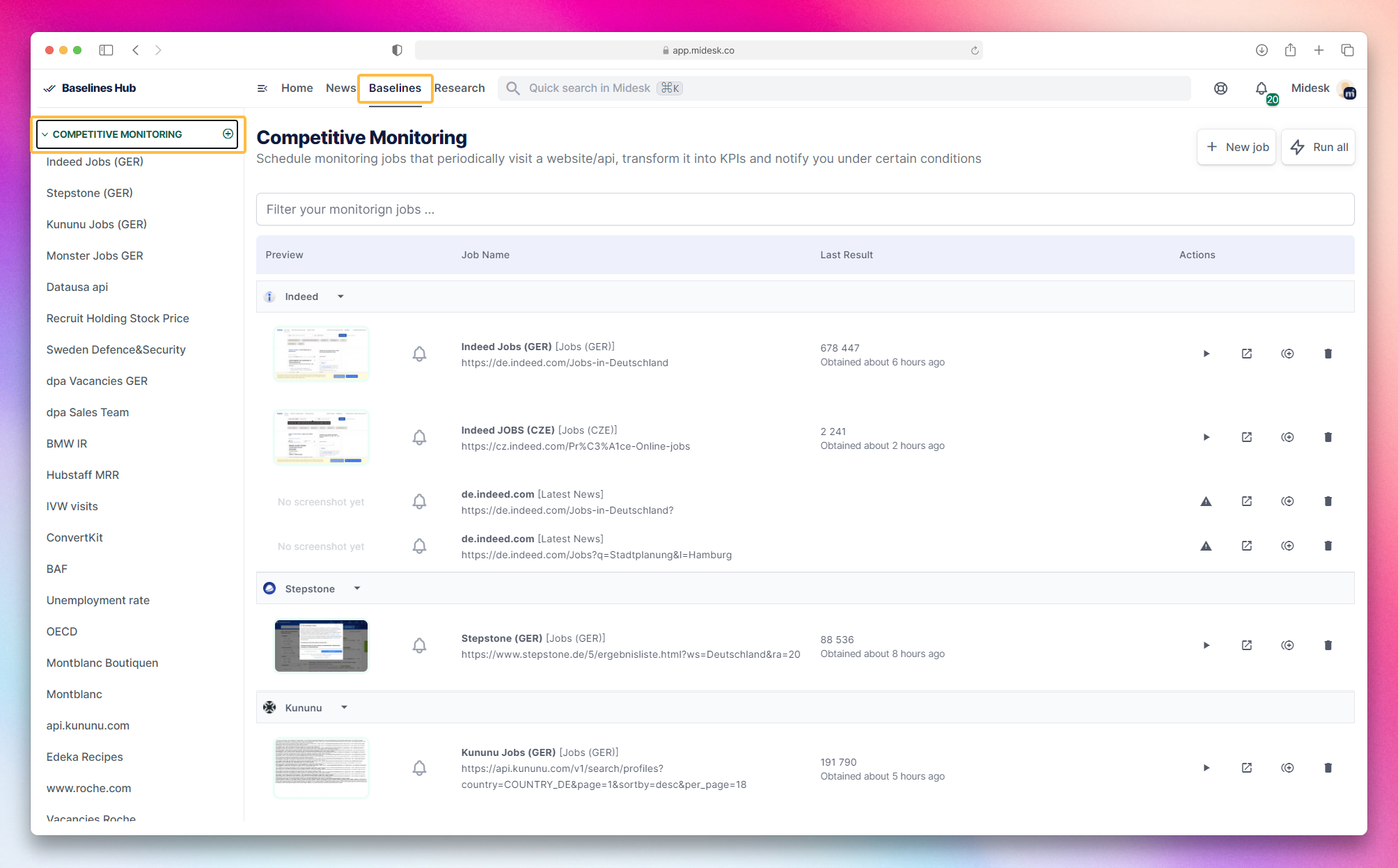Click warning icon for Stadtplanung Hamburg row
The width and height of the screenshot is (1398, 868).
pyautogui.click(x=1207, y=546)
